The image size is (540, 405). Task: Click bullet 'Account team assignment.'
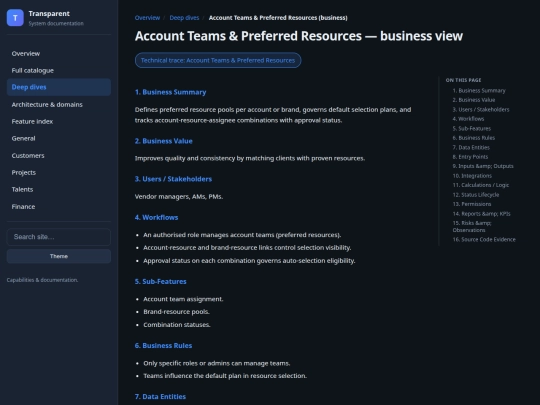[183, 299]
